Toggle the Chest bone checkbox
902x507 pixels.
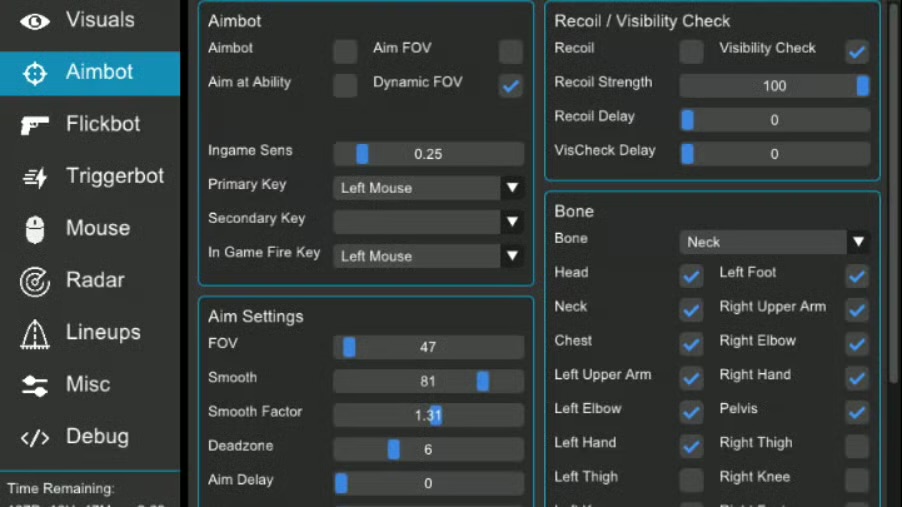(x=691, y=344)
